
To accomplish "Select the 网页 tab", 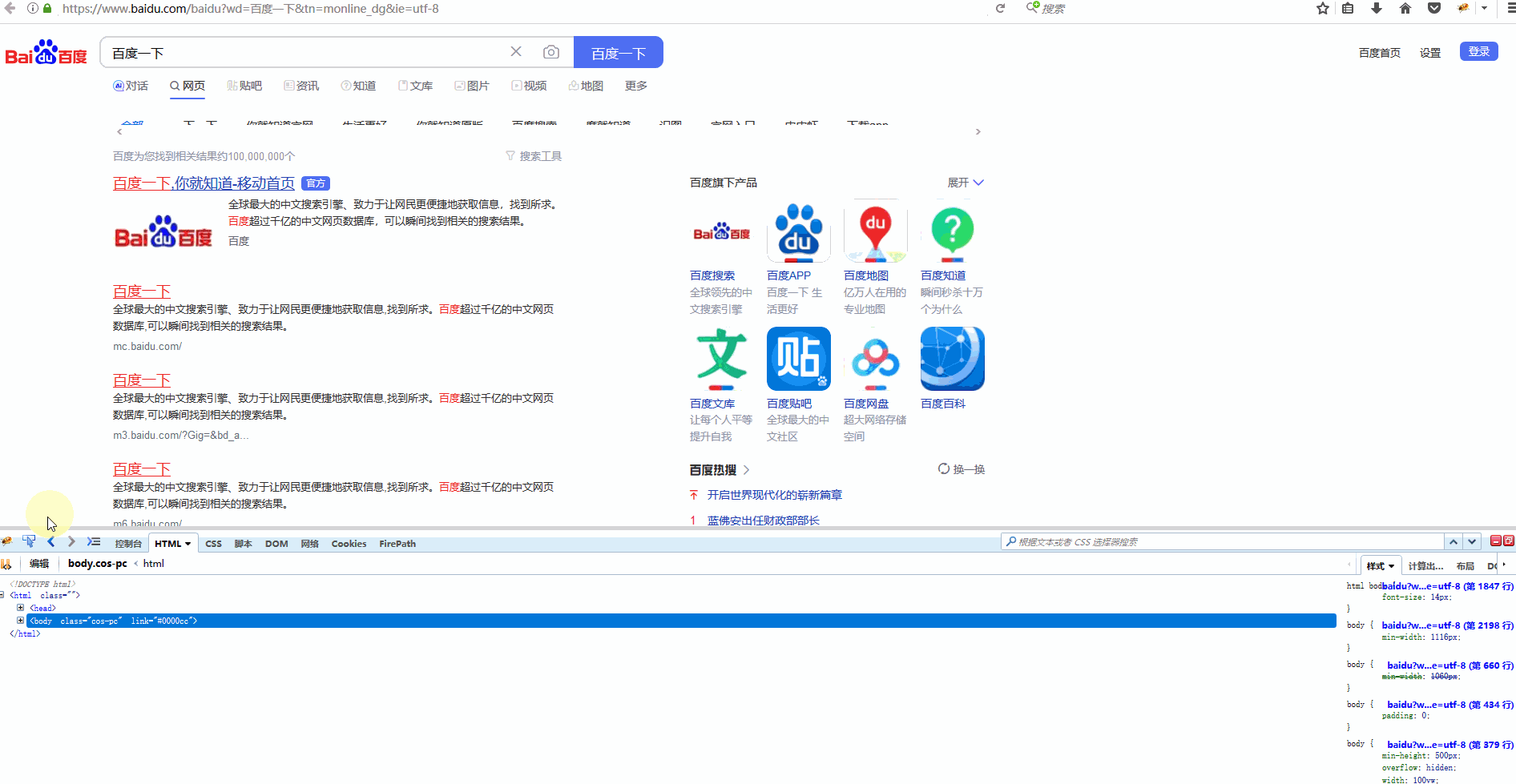I will pyautogui.click(x=187, y=86).
